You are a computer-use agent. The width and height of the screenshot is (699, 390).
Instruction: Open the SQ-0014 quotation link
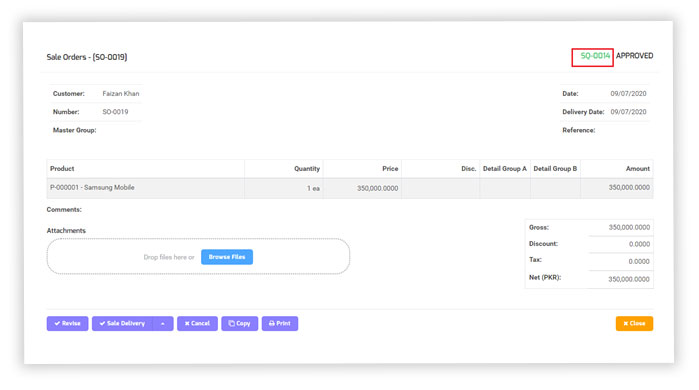click(x=595, y=56)
